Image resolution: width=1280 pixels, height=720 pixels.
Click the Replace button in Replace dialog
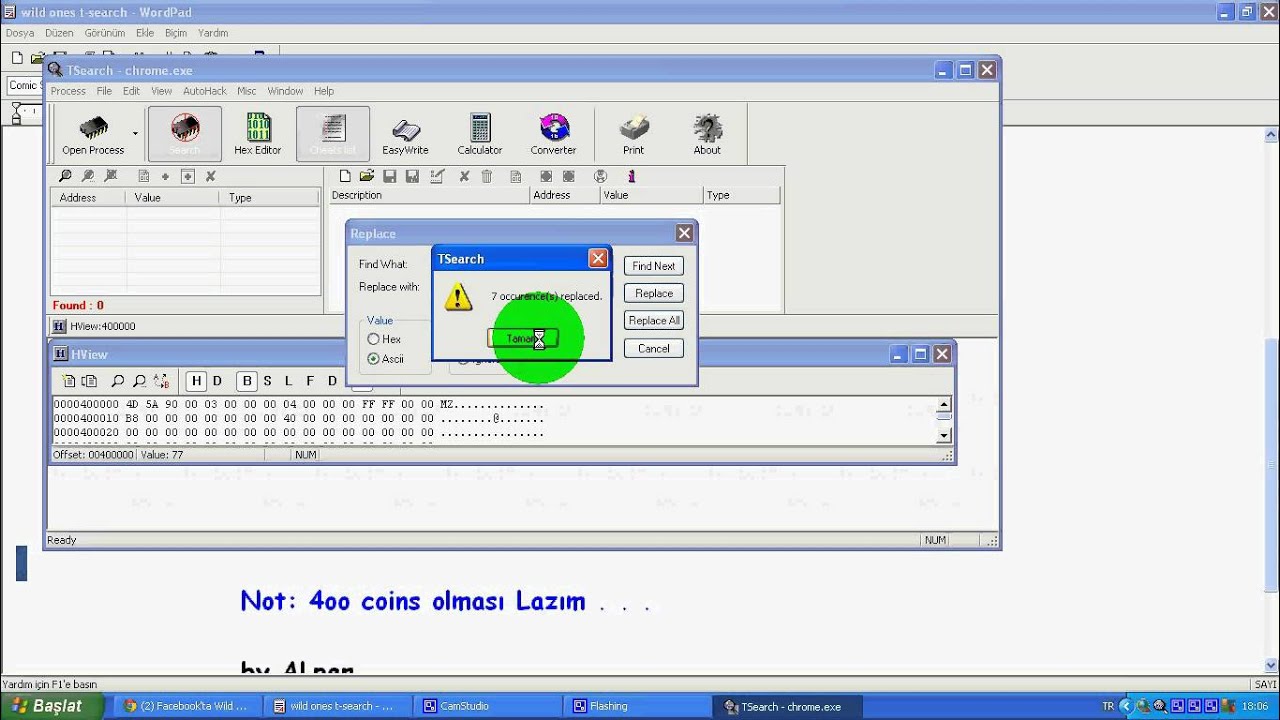654,293
